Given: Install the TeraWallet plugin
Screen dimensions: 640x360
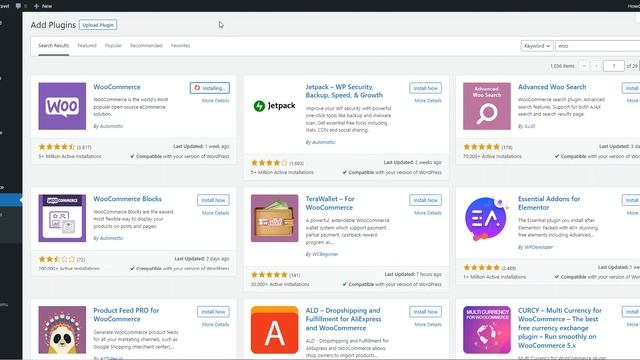Looking at the screenshot, I should click(425, 200).
